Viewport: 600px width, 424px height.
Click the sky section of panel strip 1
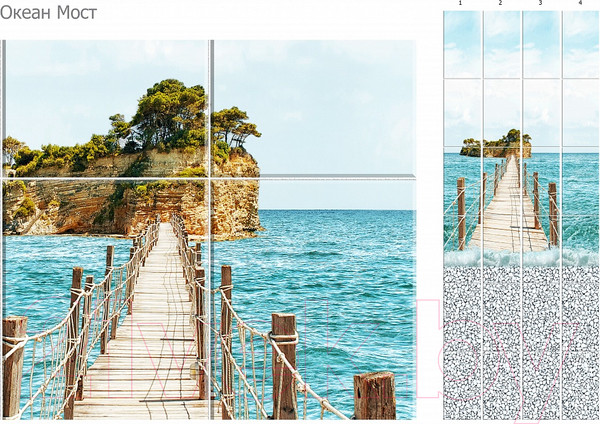(x=462, y=78)
